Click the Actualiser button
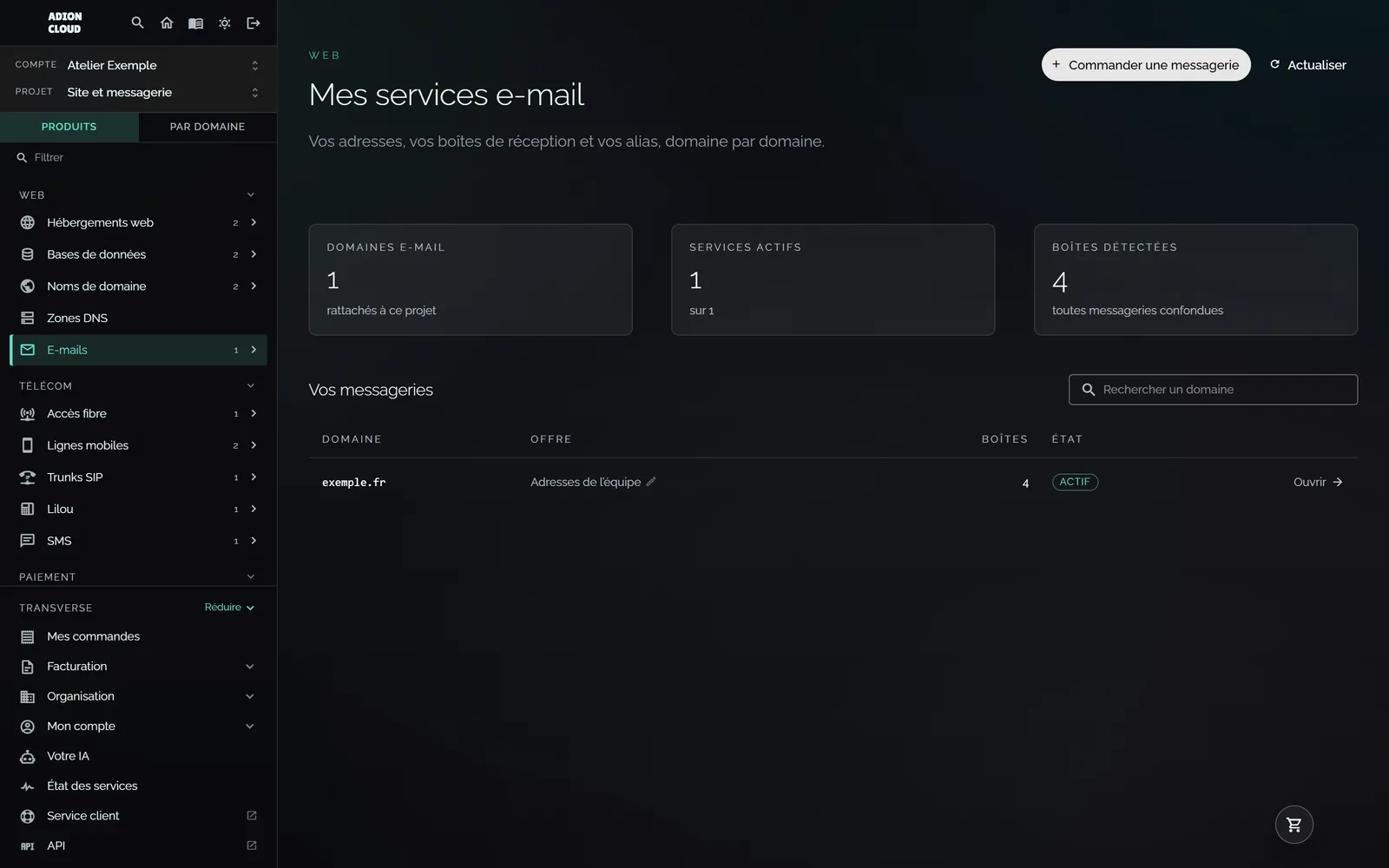 pyautogui.click(x=1308, y=65)
